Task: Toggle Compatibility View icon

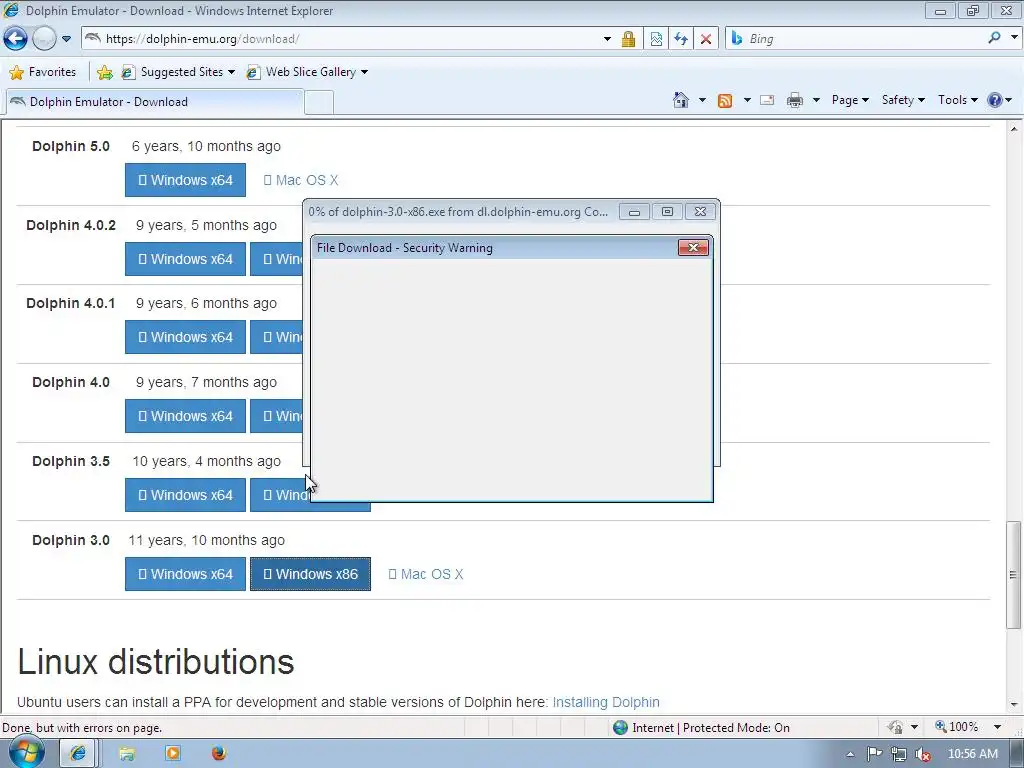Action: point(656,39)
